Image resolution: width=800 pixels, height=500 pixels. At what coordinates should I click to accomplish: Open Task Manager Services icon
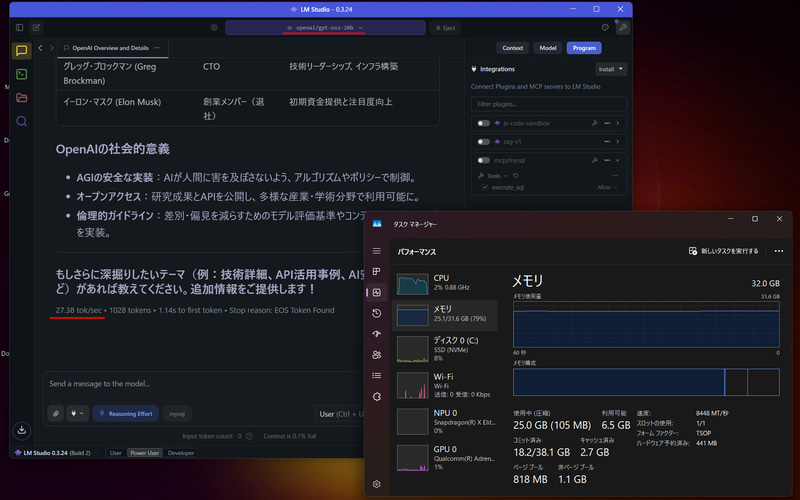(x=377, y=396)
